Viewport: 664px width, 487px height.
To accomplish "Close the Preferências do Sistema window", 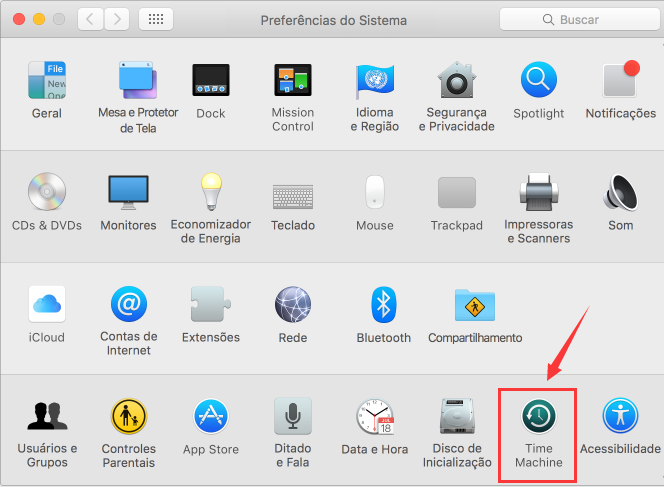I will [x=19, y=19].
